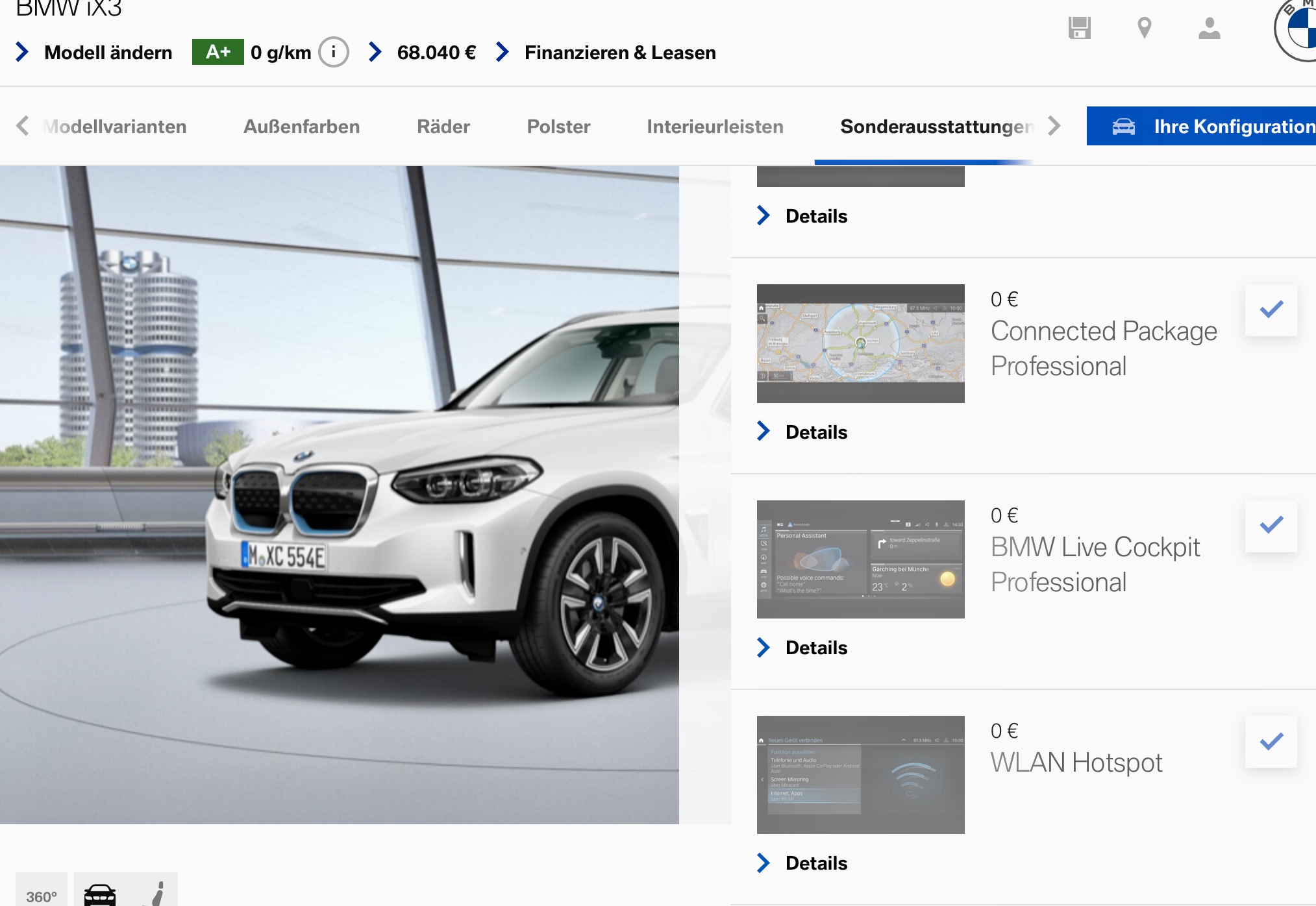Expand Details under Connected Package Professional
The width and height of the screenshot is (1316, 906).
[802, 432]
